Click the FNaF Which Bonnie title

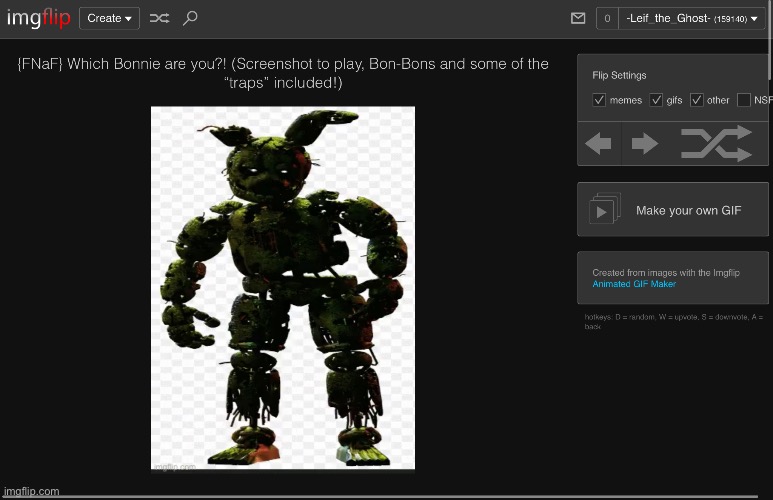pos(283,73)
